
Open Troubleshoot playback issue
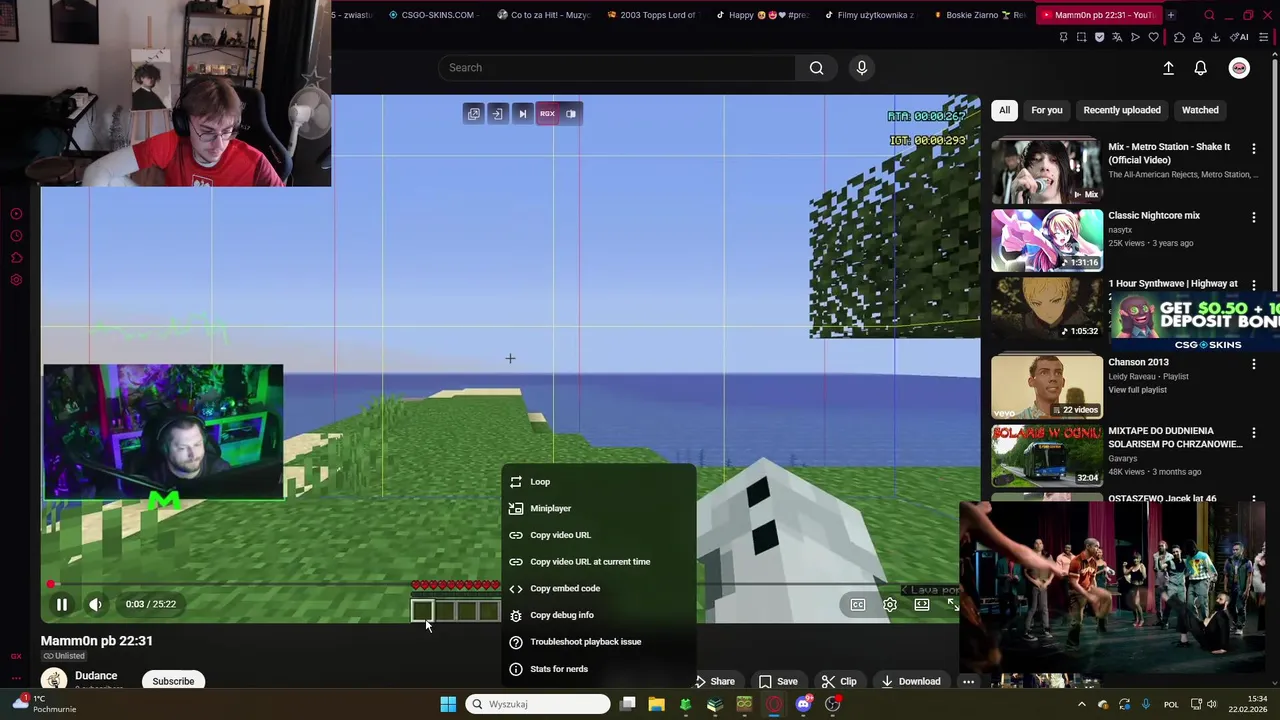(599, 642)
